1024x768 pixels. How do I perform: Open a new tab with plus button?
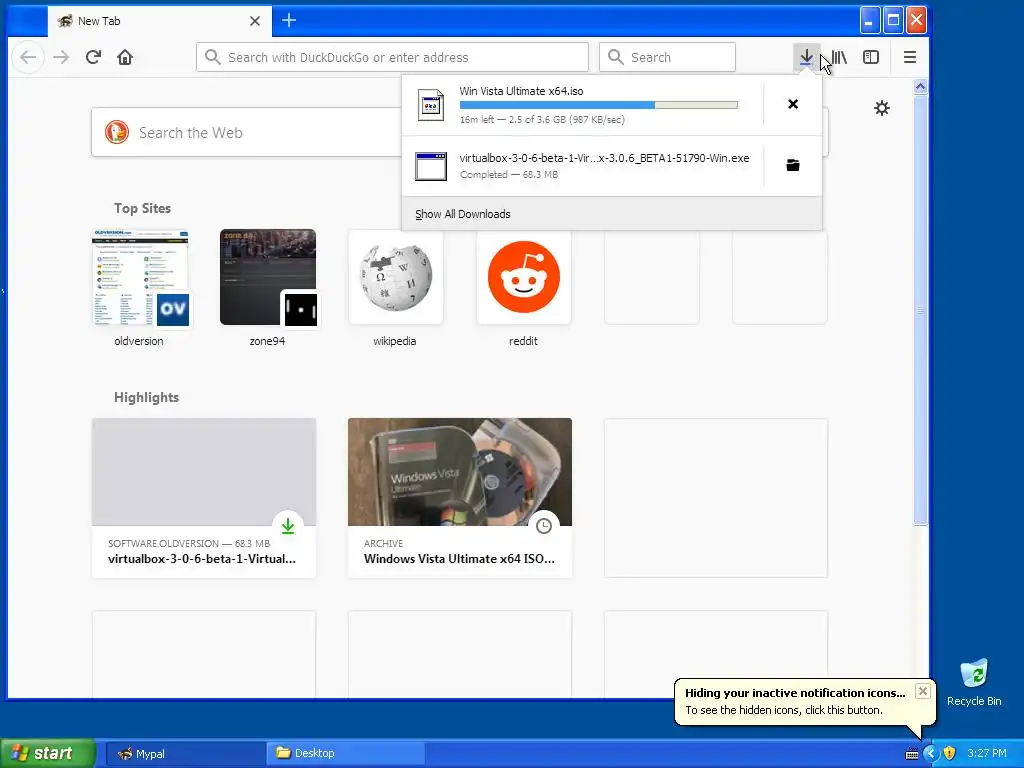pos(289,20)
